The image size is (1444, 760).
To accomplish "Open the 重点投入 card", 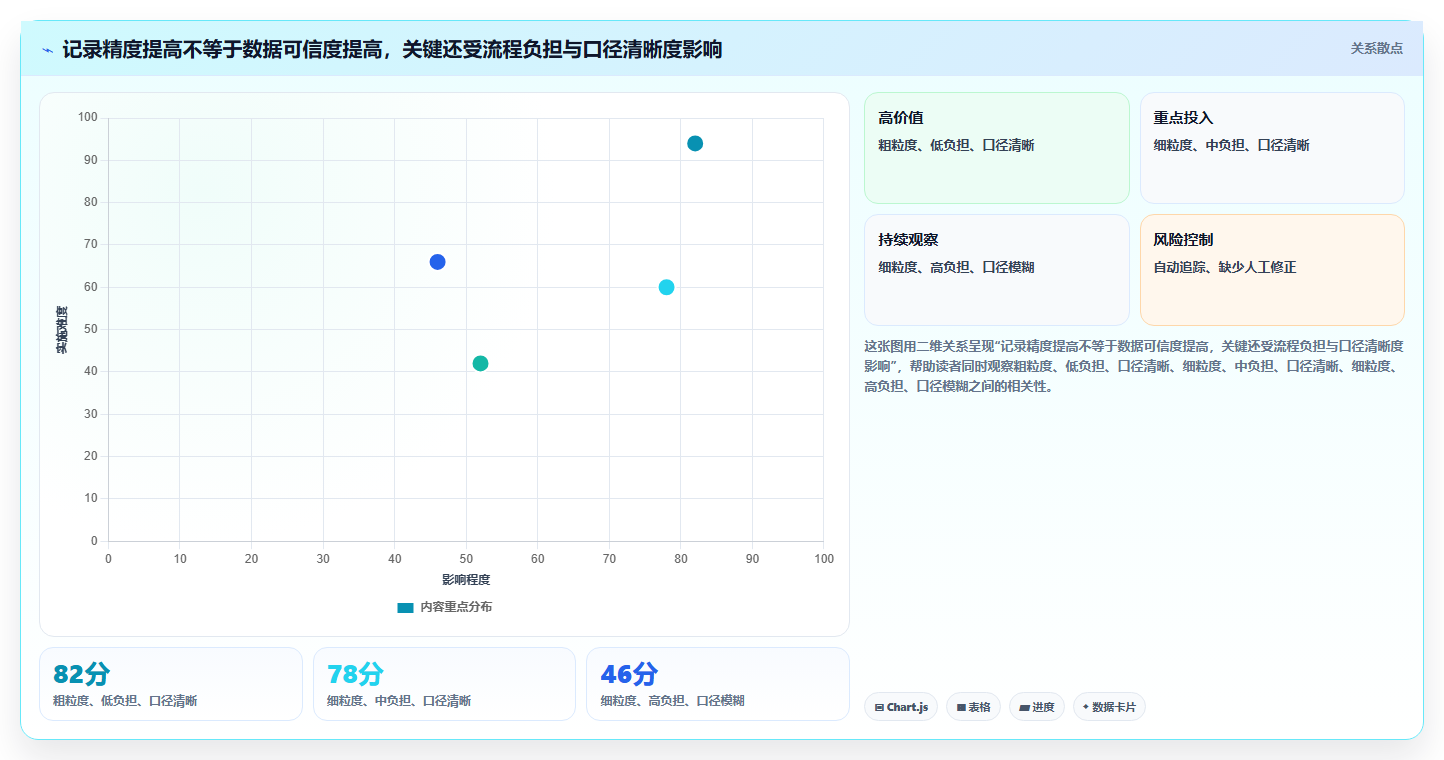I will 1272,148.
